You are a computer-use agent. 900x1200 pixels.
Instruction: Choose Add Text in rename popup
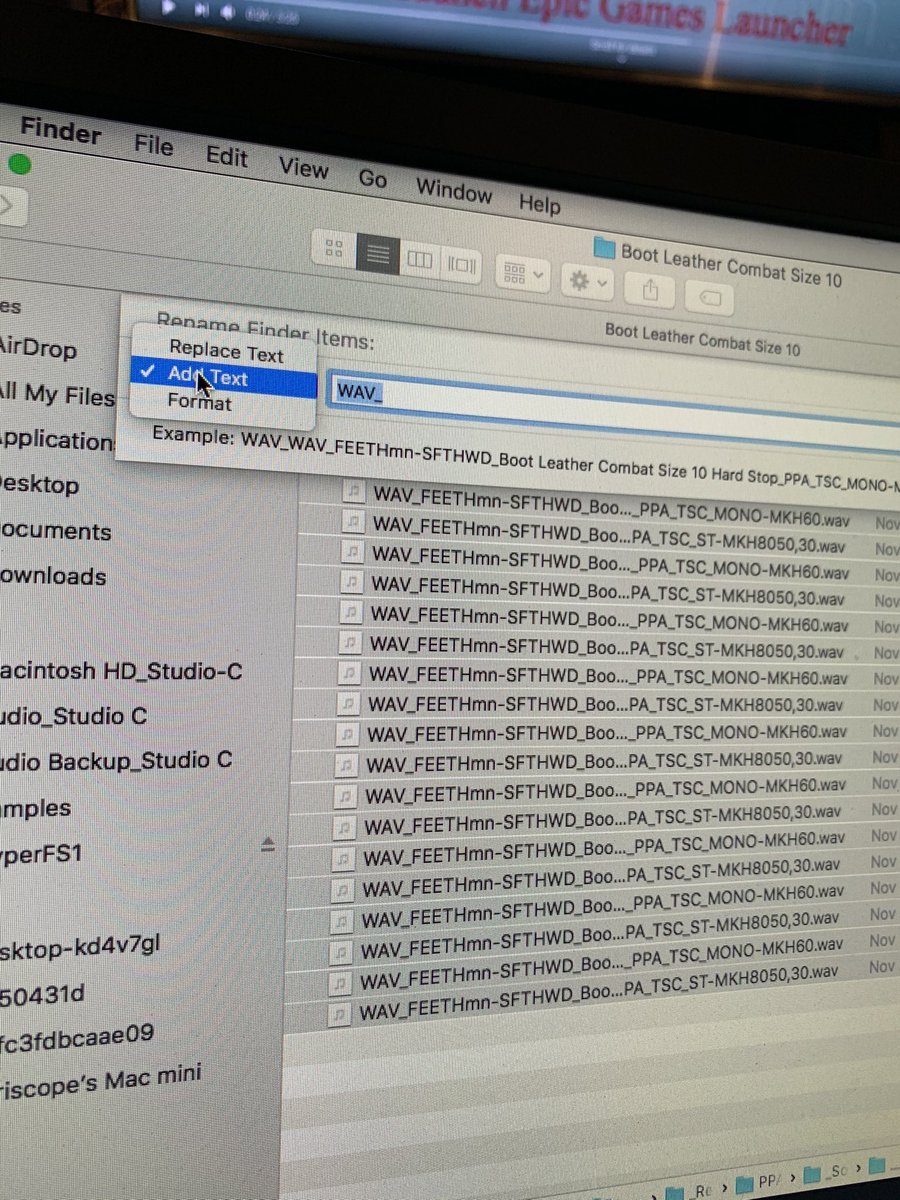[223, 377]
